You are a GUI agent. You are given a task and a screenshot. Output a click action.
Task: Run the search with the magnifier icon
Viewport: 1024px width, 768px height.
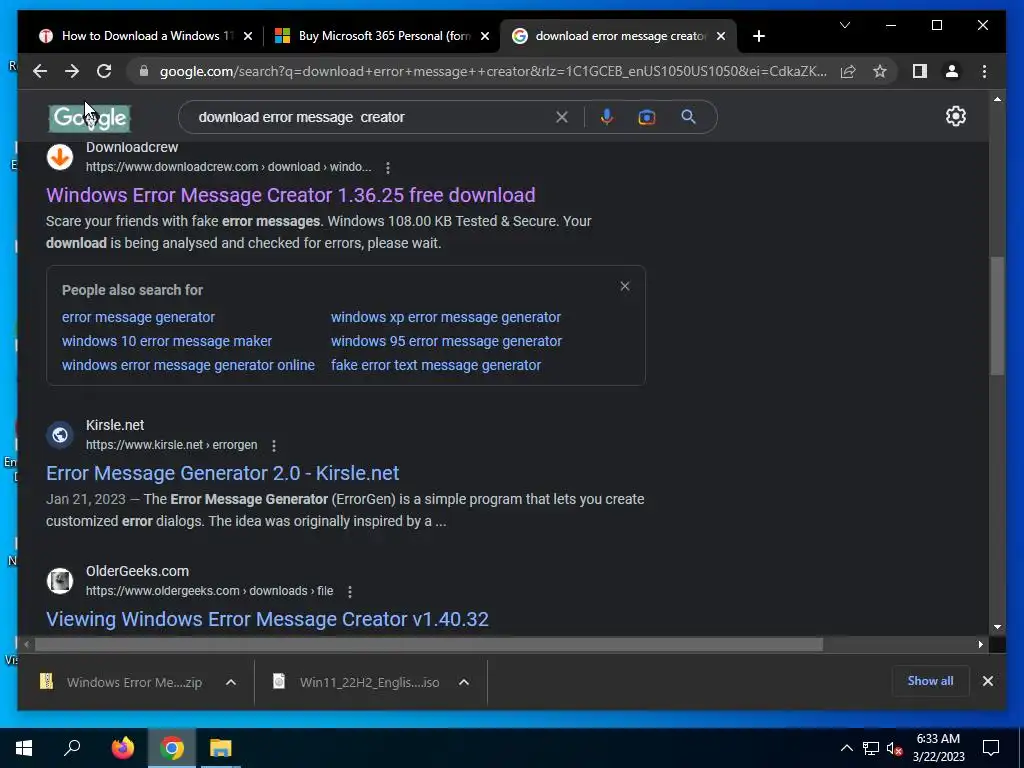[688, 117]
